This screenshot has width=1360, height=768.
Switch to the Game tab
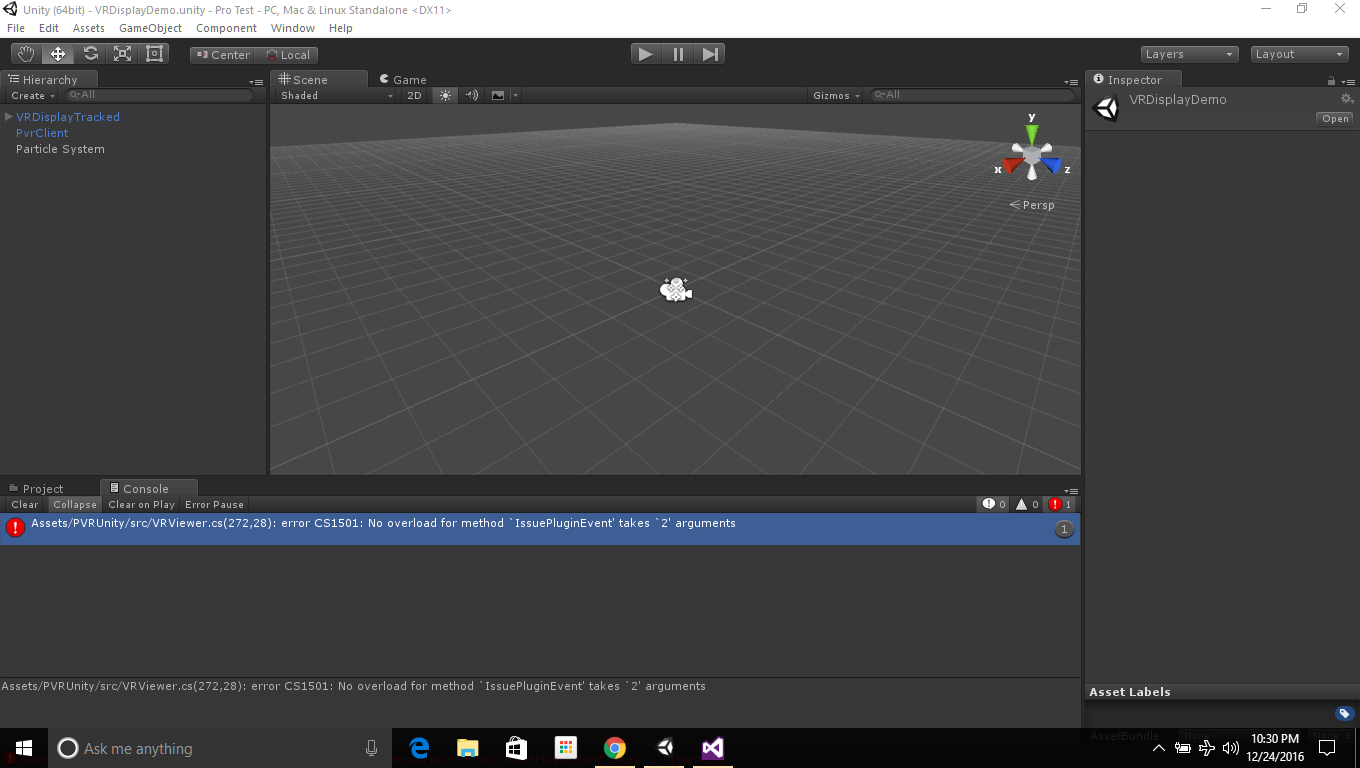click(x=403, y=80)
